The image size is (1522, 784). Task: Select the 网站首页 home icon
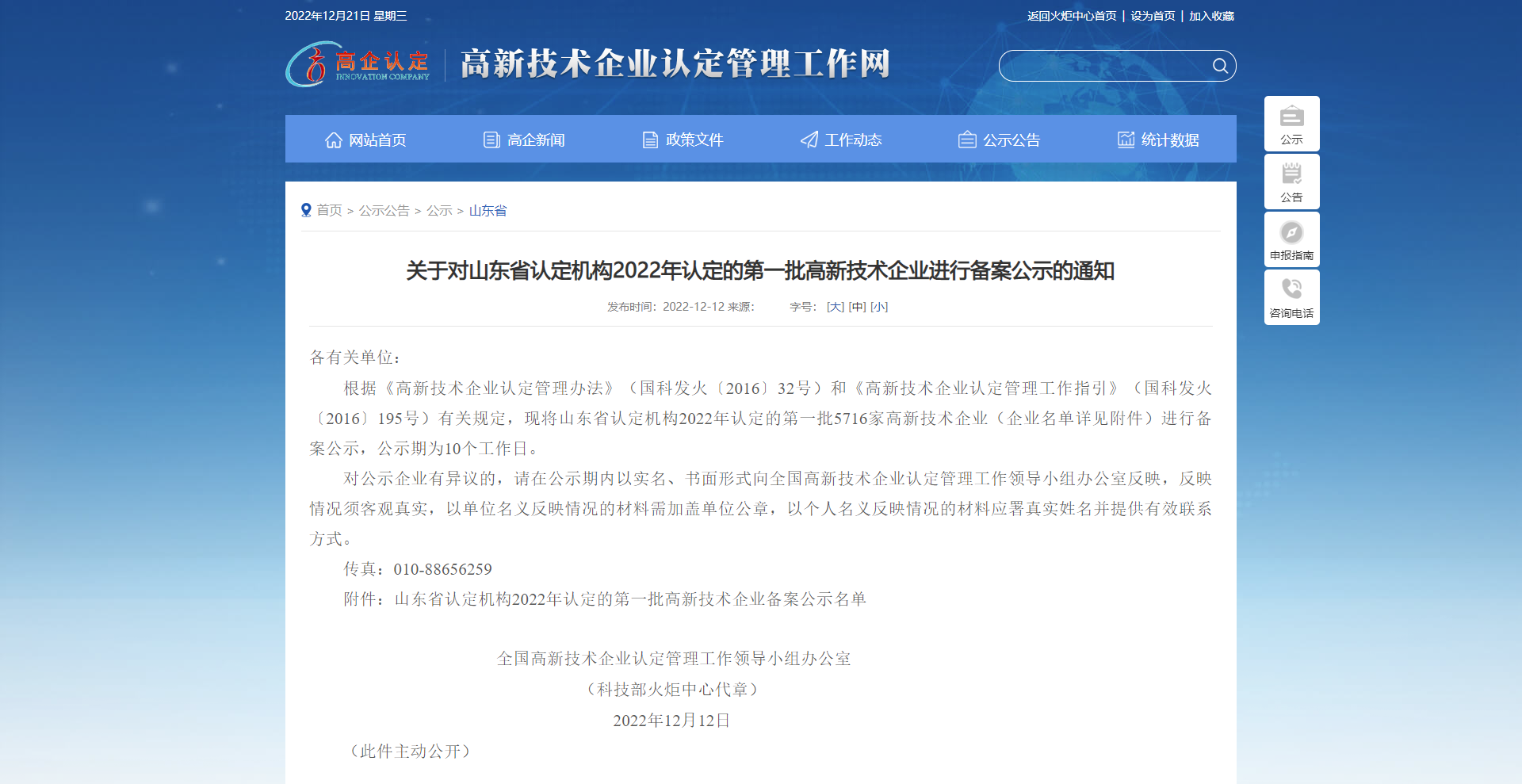(x=333, y=139)
